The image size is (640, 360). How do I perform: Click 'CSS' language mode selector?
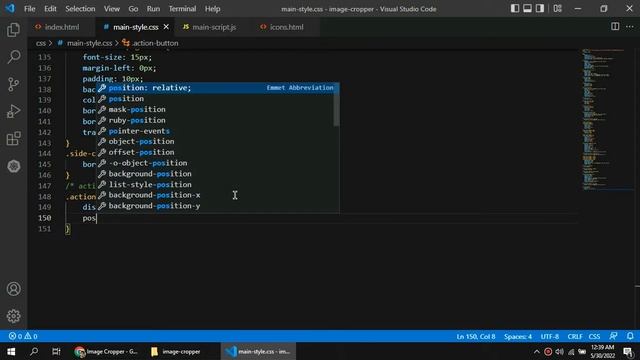click(x=594, y=336)
